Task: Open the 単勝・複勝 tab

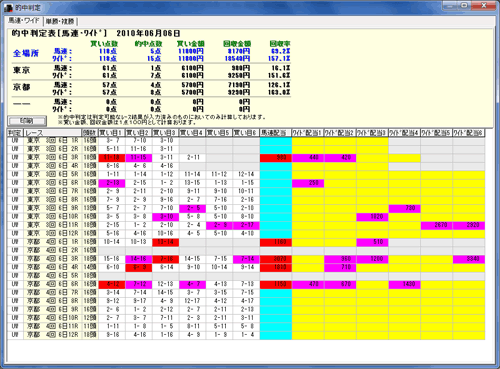Action: pos(60,21)
